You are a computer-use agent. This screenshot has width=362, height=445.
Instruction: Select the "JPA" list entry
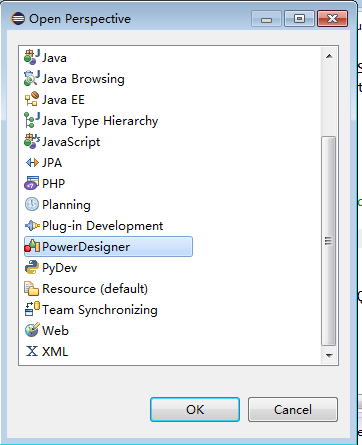tap(52, 163)
